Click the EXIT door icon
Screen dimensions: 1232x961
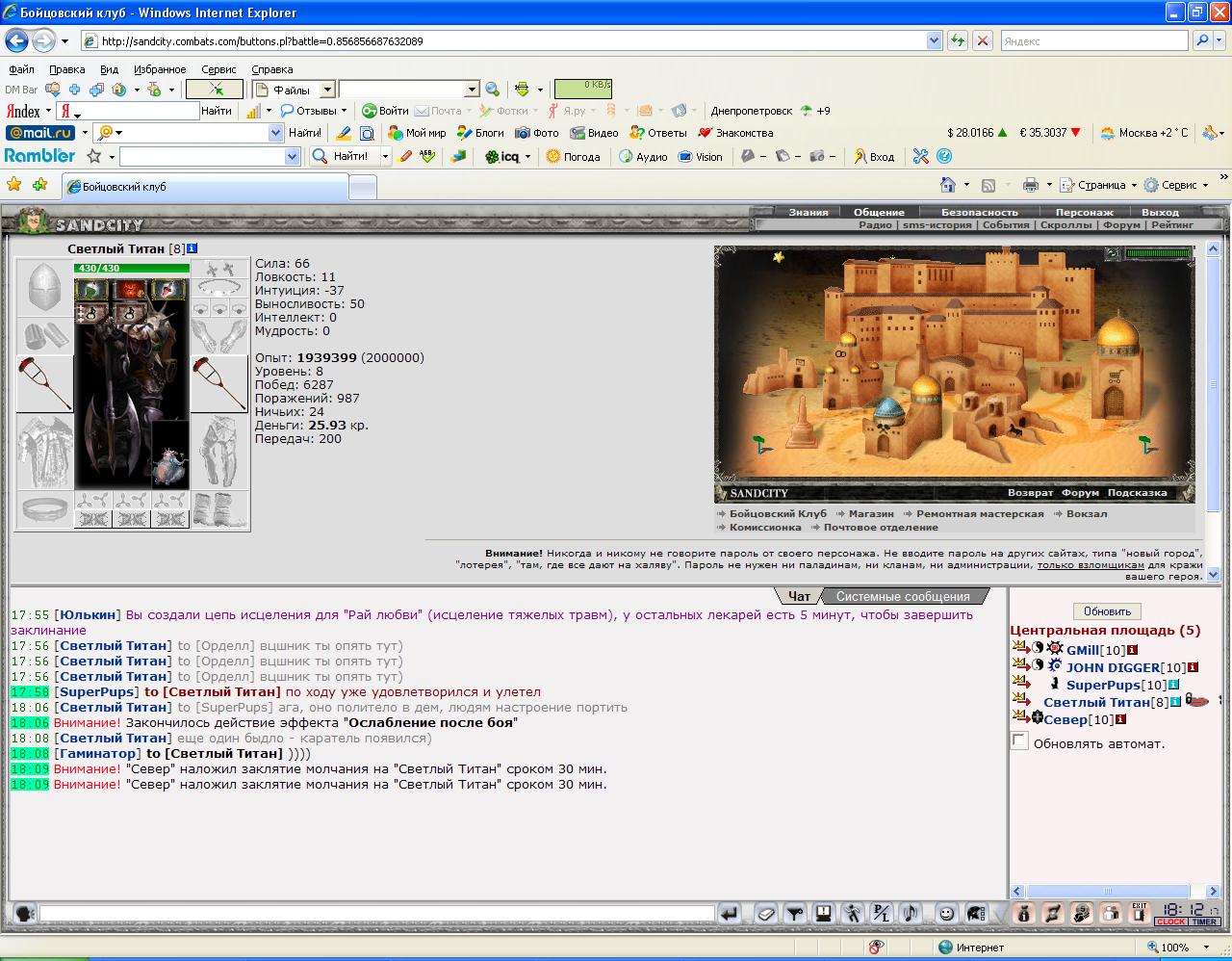(1140, 913)
